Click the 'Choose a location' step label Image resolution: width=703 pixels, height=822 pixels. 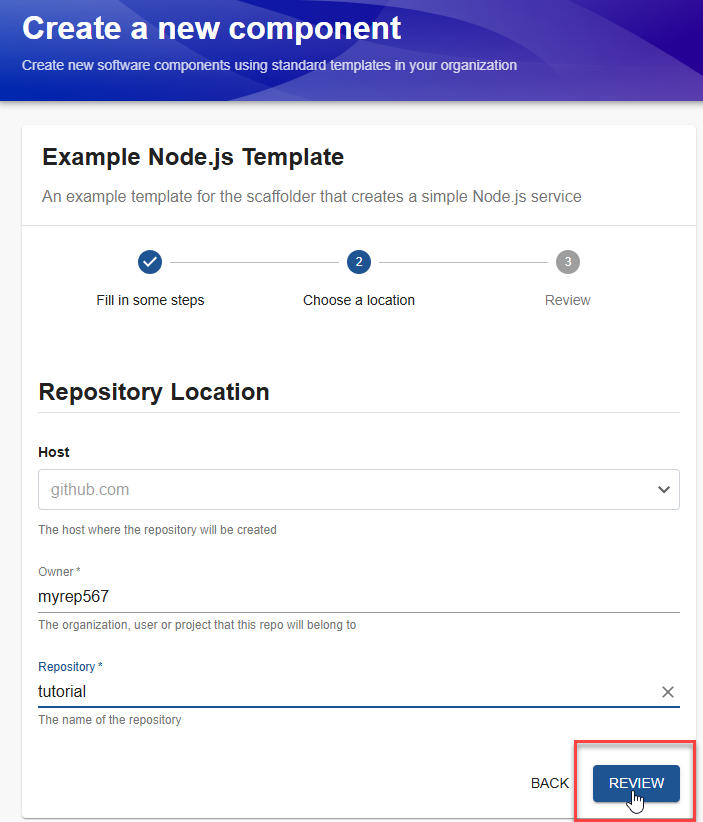359,299
